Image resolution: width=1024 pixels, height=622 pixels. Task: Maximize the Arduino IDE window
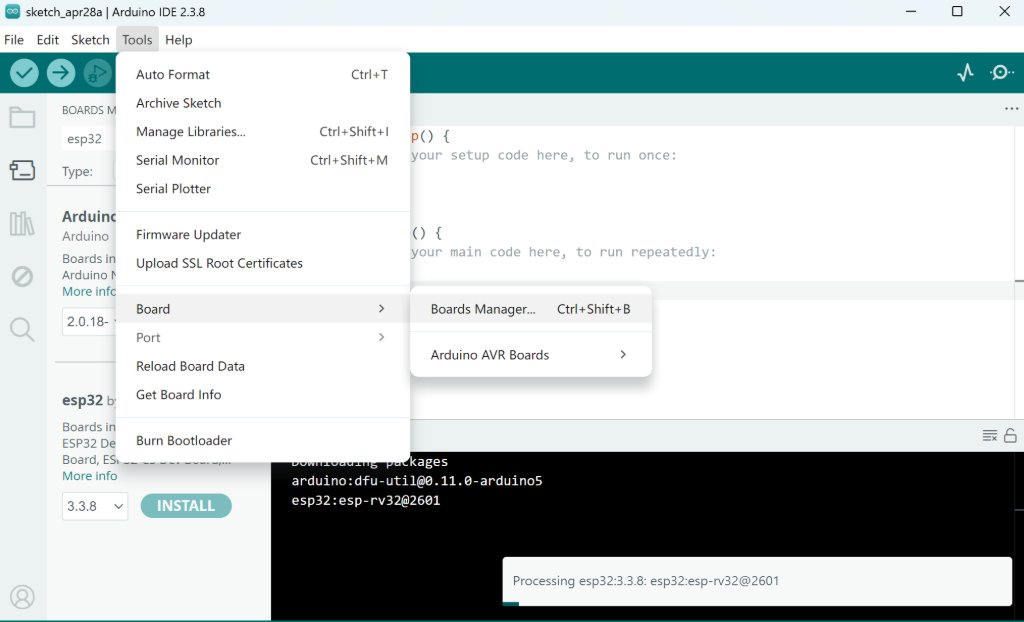click(957, 12)
